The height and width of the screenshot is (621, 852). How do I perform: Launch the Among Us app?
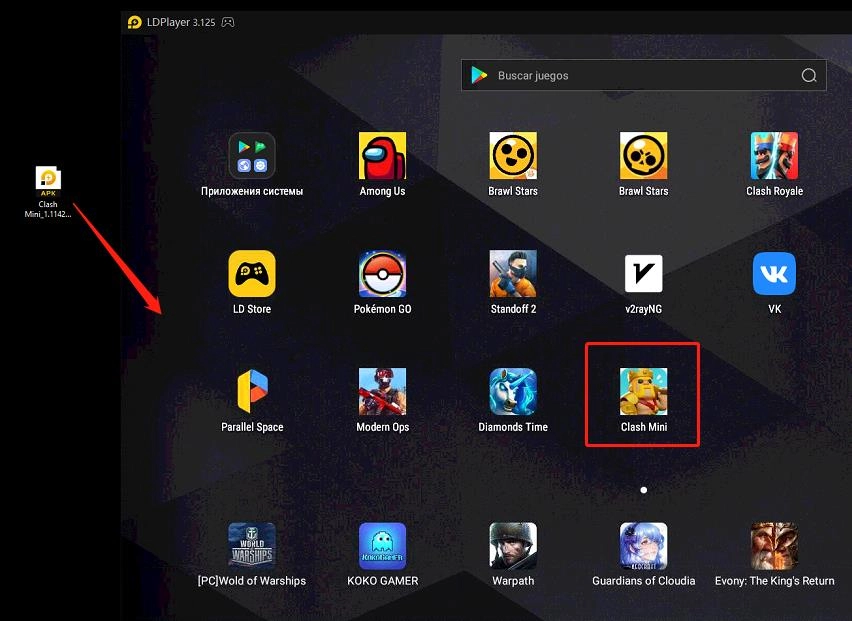[x=383, y=156]
